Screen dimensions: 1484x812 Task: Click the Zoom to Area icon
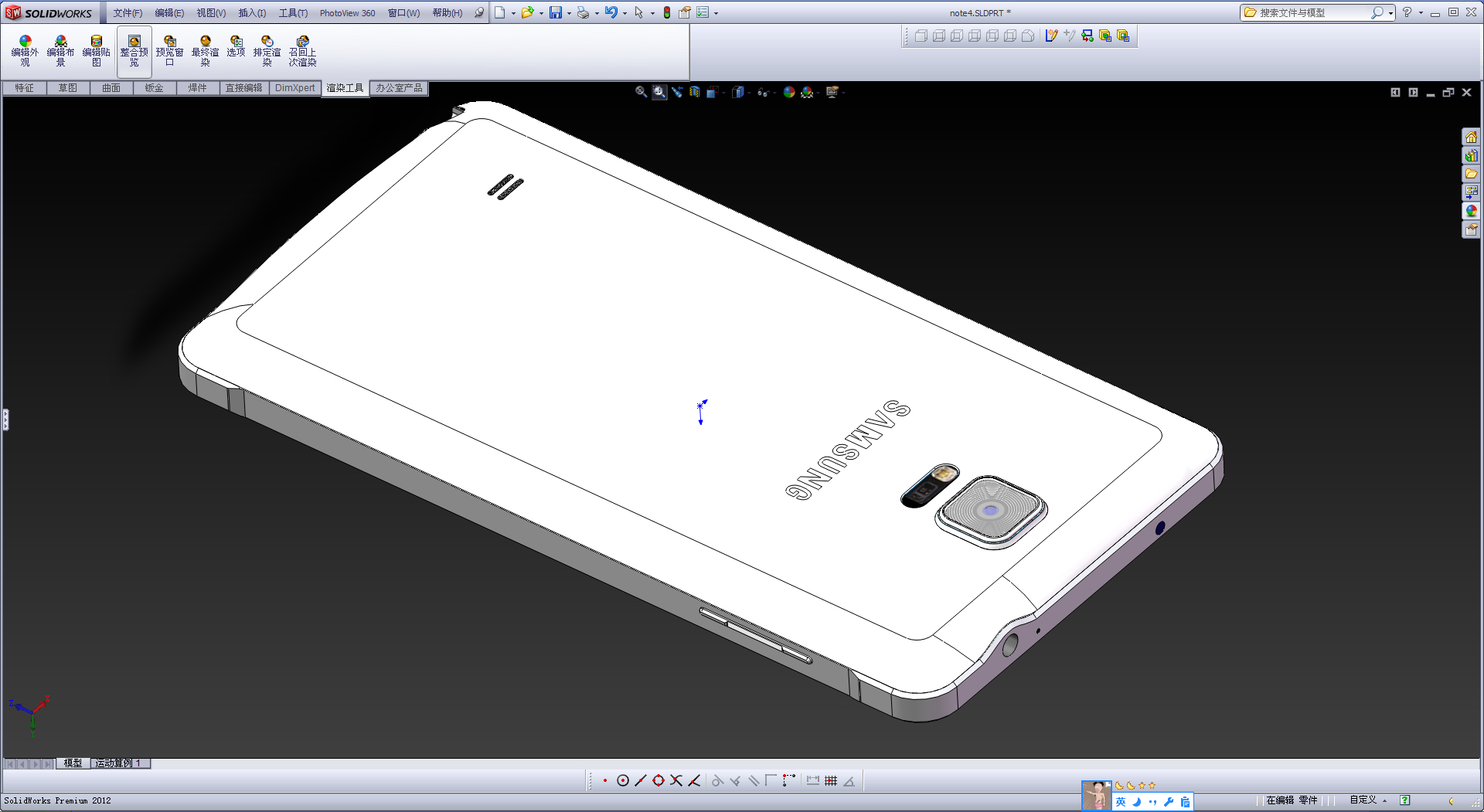point(659,92)
